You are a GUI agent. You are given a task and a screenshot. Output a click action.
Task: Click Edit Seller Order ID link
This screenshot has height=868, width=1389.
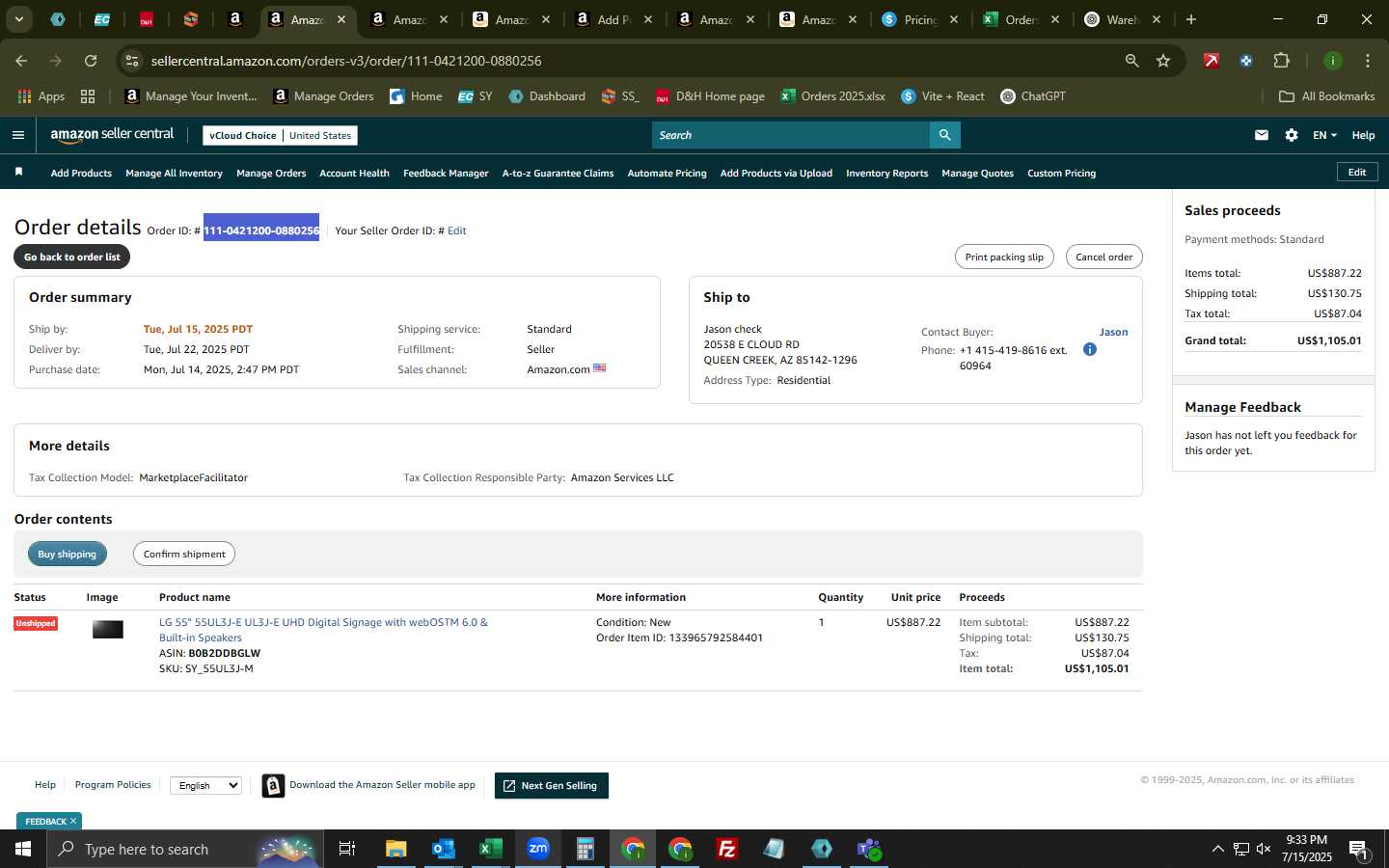(x=456, y=231)
